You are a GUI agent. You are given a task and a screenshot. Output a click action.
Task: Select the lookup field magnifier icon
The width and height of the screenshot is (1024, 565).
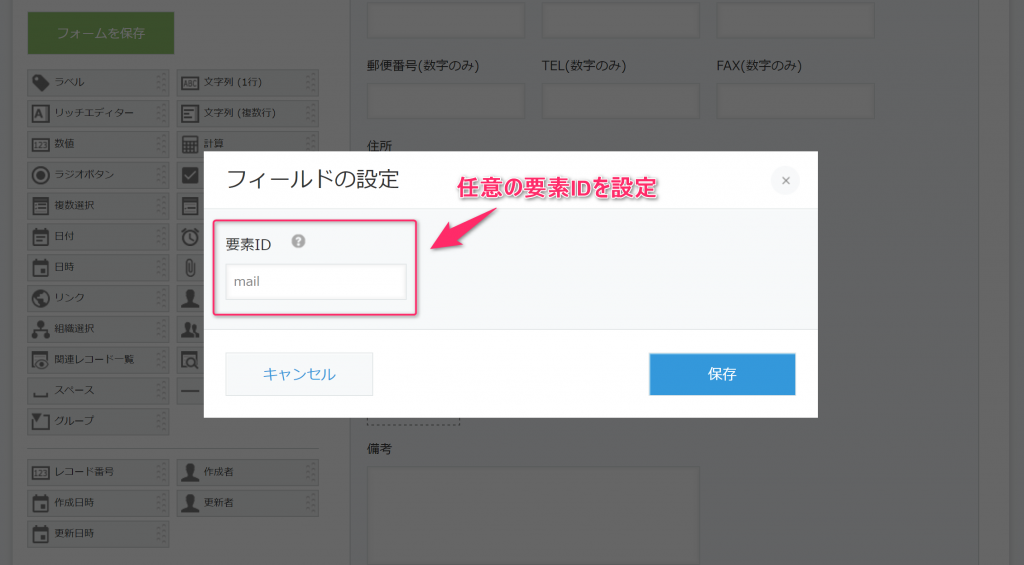tap(190, 359)
